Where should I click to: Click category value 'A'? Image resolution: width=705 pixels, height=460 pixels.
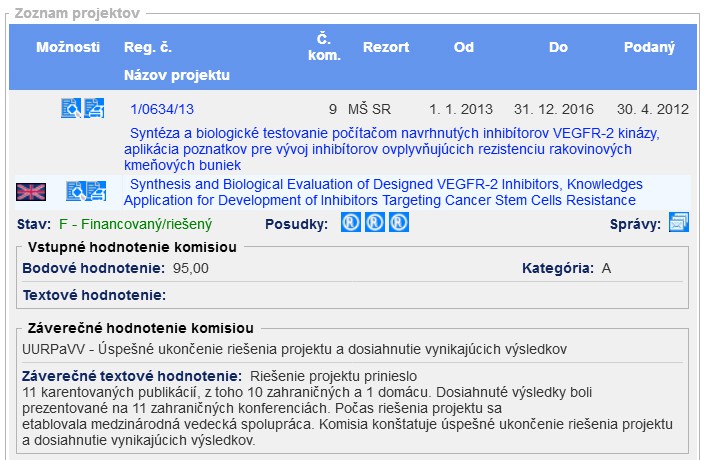pyautogui.click(x=607, y=268)
